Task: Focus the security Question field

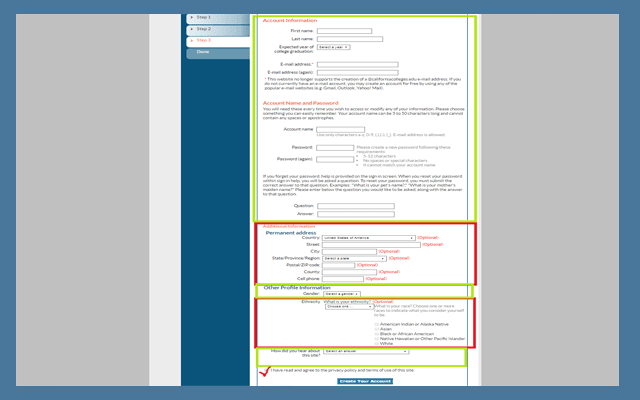Action: coord(356,206)
